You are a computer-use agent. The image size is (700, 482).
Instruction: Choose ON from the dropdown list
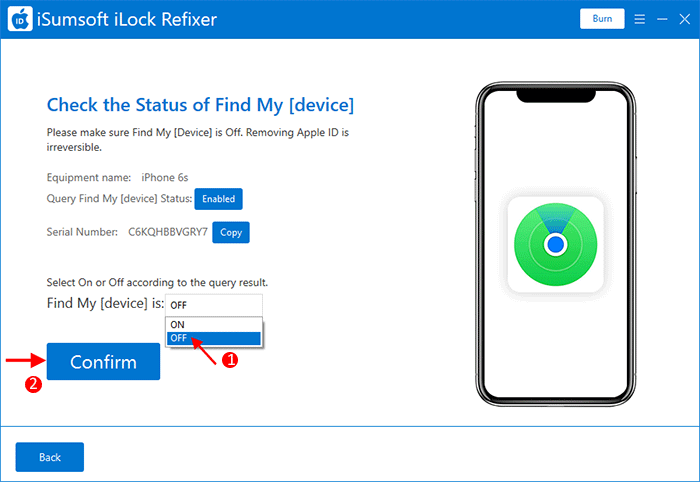[x=214, y=324]
